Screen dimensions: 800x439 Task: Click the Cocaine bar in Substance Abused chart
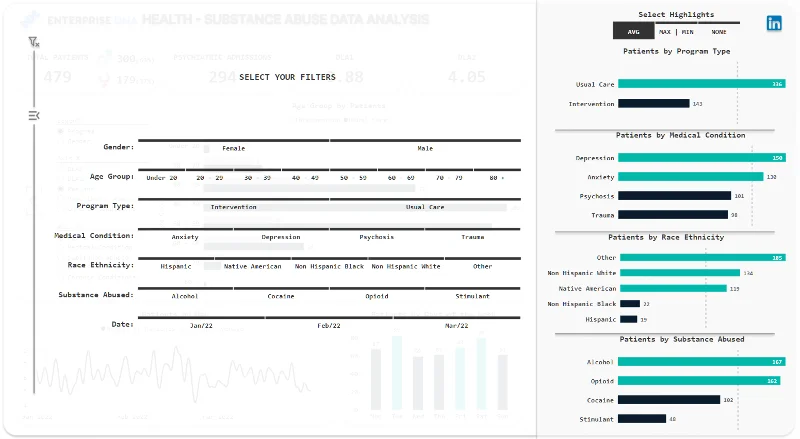pos(669,400)
